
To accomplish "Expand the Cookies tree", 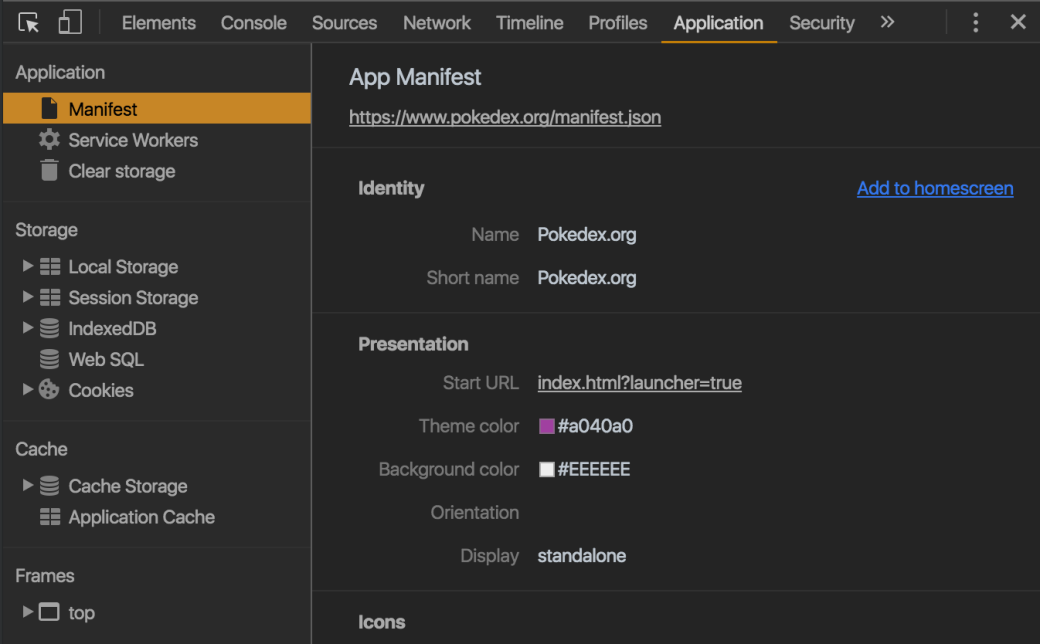I will (27, 389).
